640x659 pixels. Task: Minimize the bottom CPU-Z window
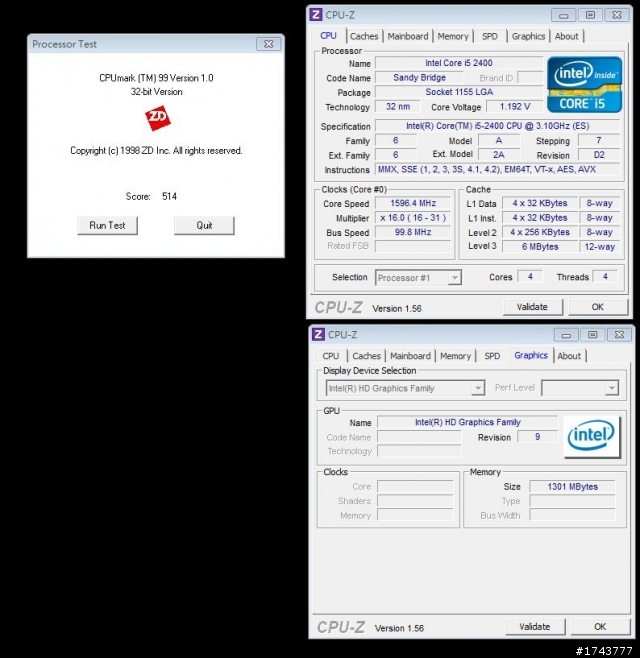[x=566, y=335]
